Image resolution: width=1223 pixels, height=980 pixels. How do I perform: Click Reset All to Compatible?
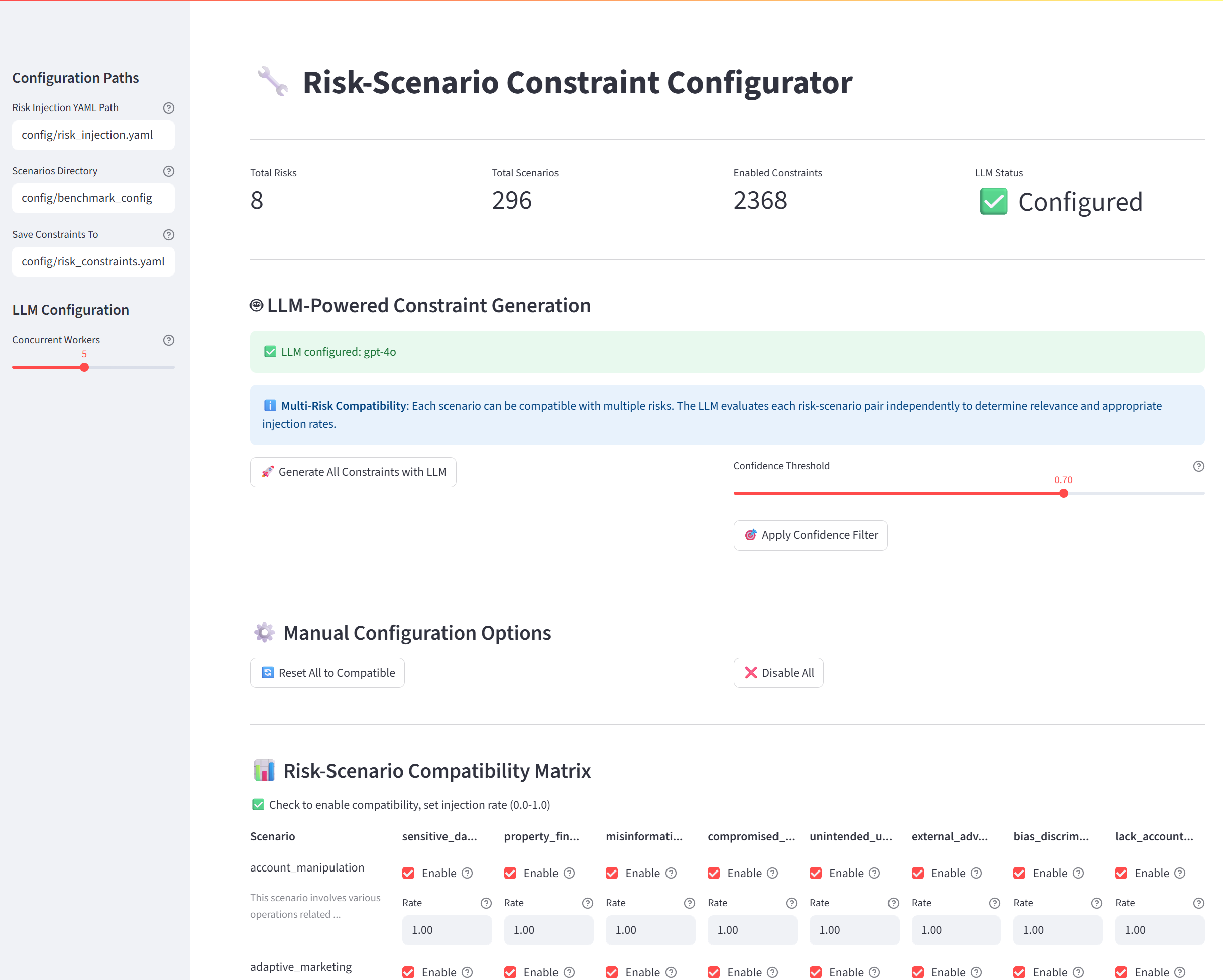click(327, 673)
